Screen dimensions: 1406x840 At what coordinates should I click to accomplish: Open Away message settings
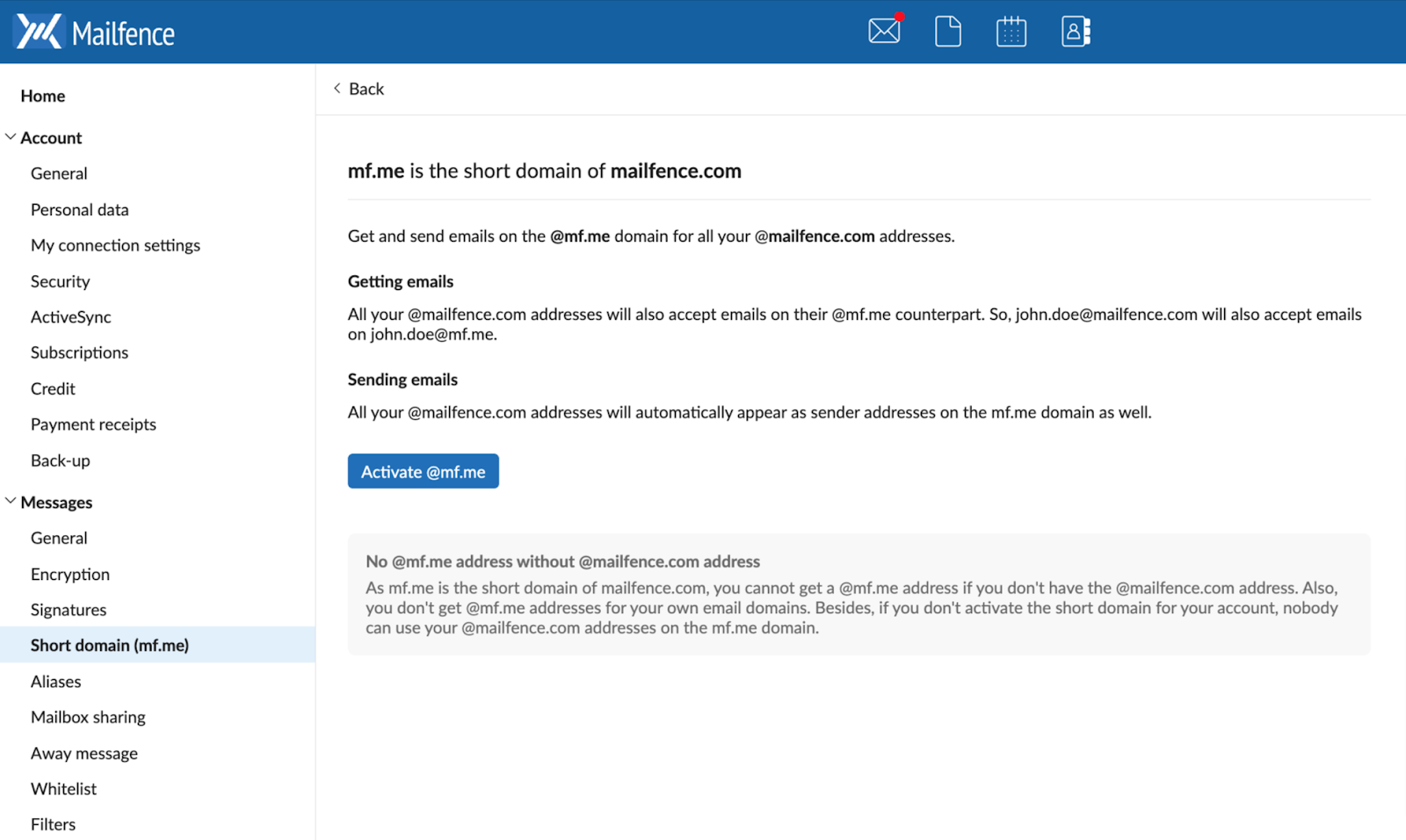[x=84, y=753]
